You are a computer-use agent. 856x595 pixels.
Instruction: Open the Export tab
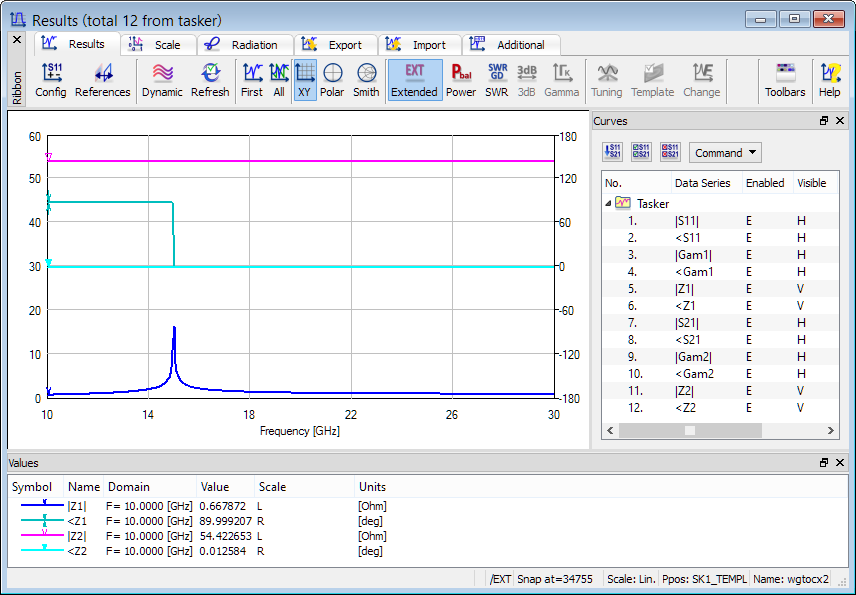point(336,45)
